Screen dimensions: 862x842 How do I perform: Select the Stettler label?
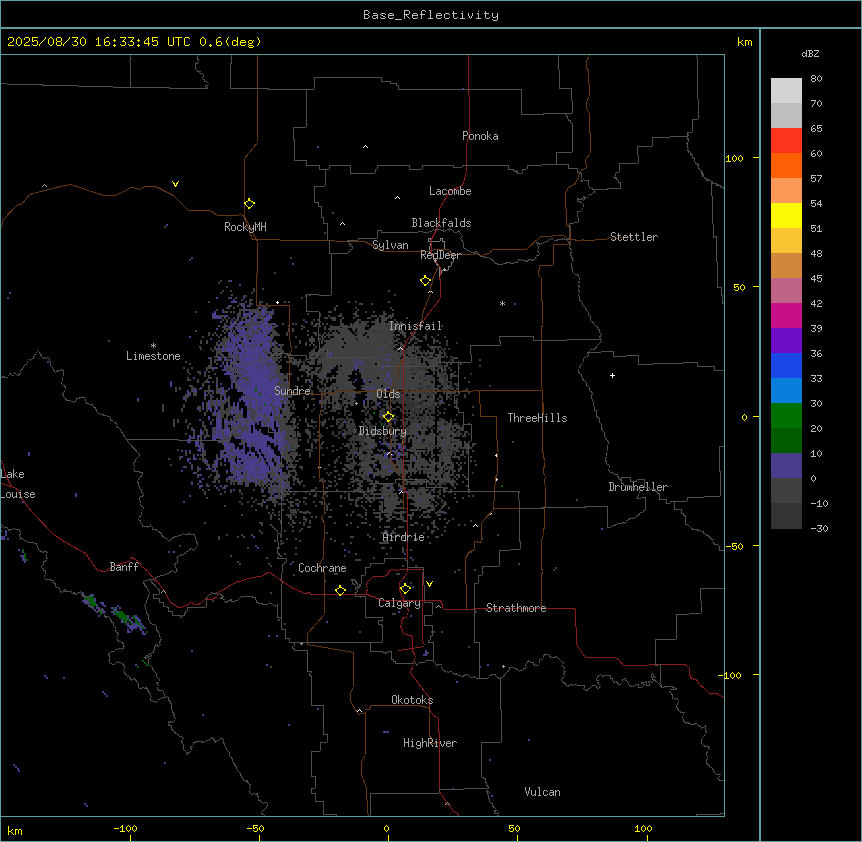click(x=634, y=237)
